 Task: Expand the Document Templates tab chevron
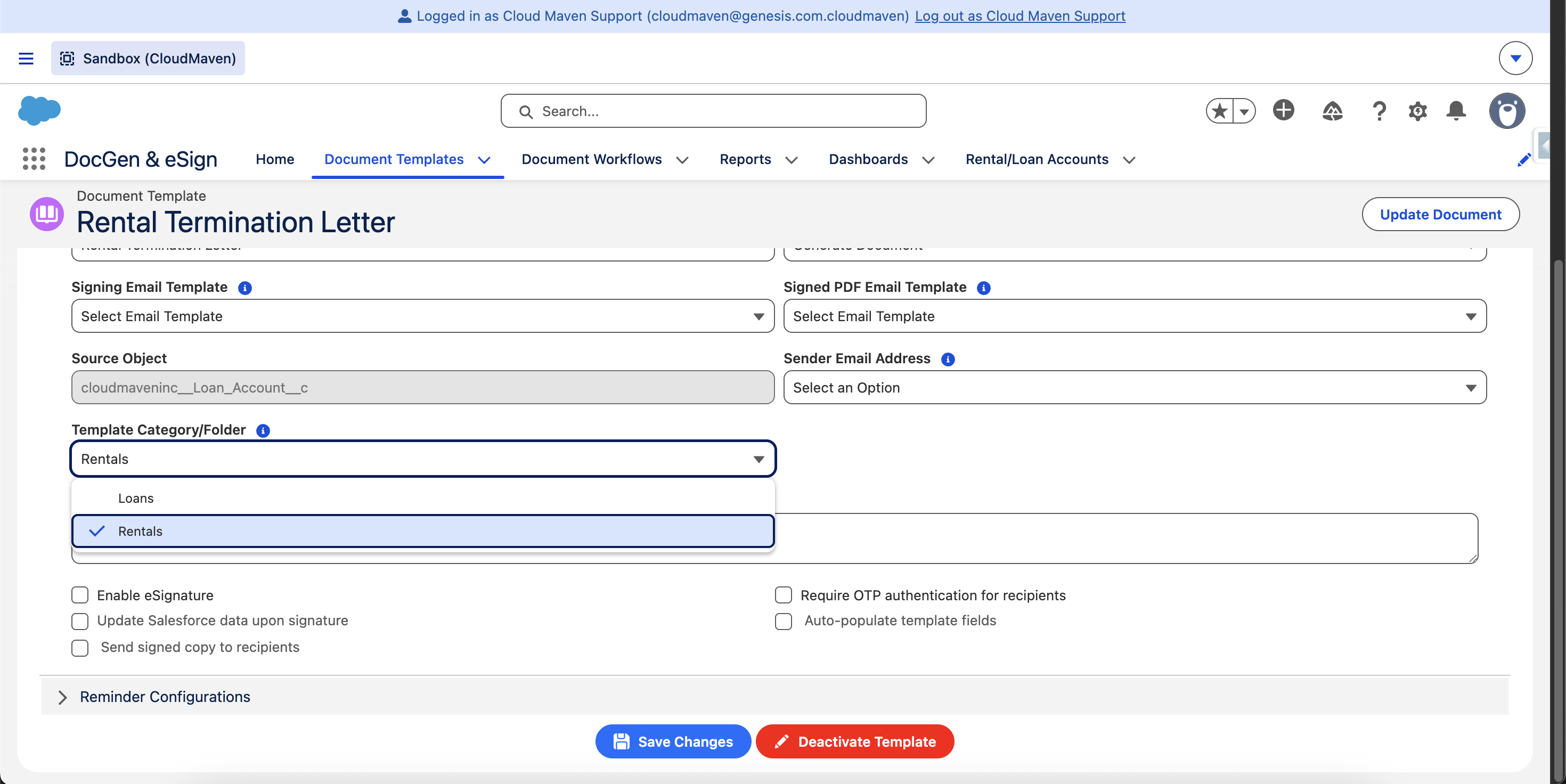point(484,160)
